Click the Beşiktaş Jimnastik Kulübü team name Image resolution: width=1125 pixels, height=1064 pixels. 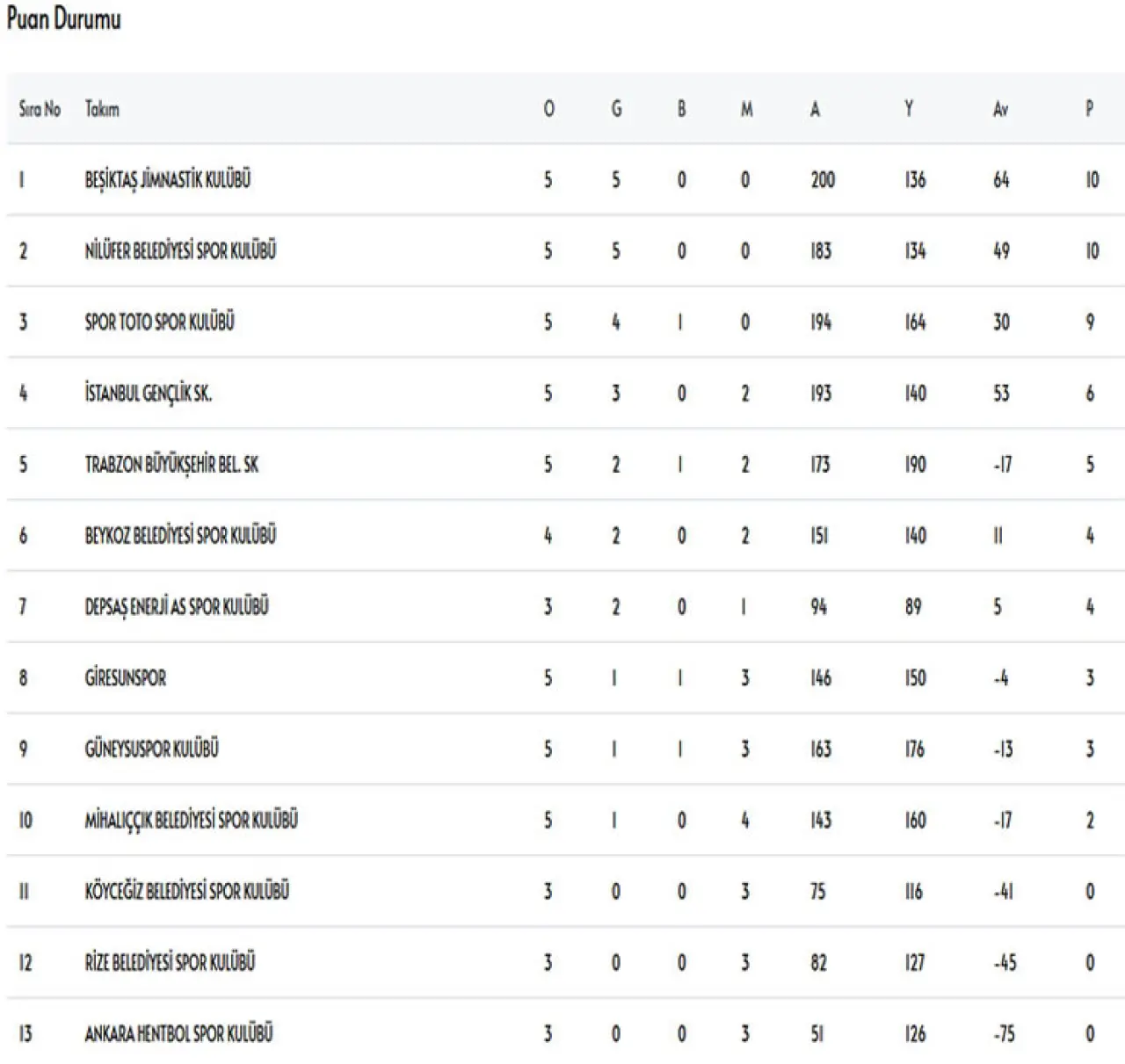coord(167,180)
